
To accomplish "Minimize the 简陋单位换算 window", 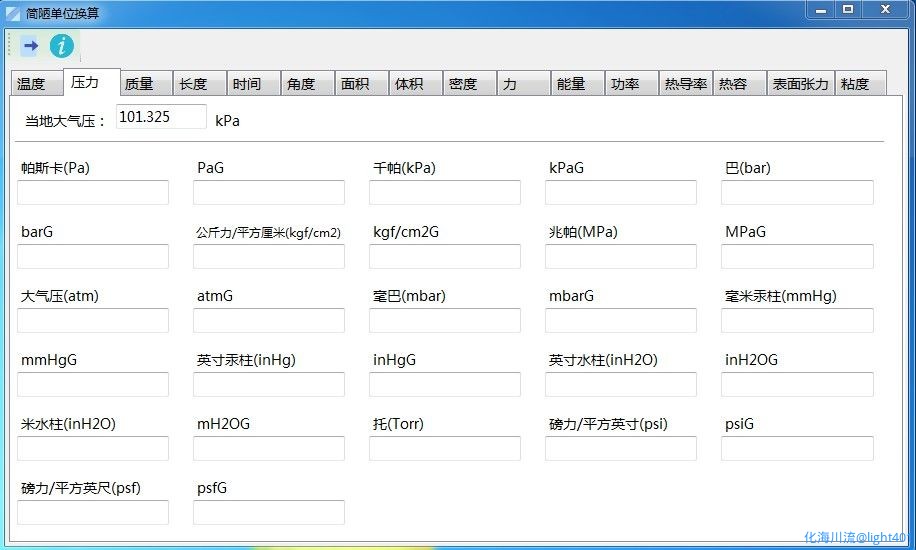I will pos(822,10).
